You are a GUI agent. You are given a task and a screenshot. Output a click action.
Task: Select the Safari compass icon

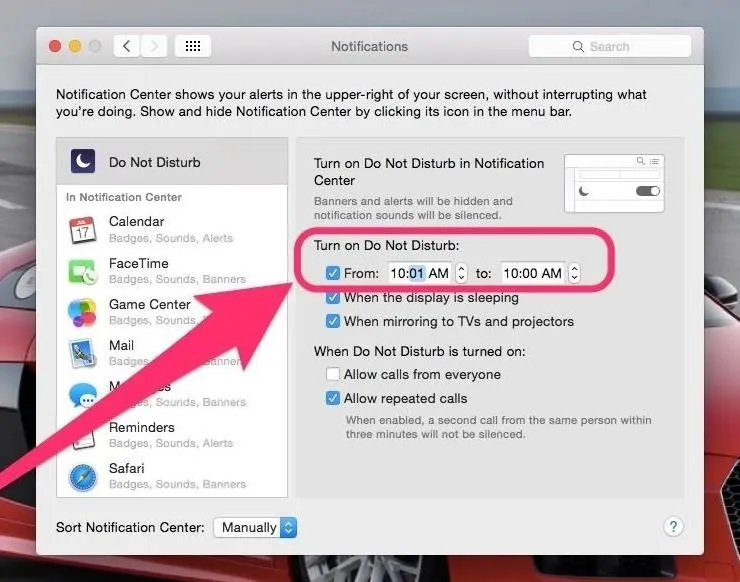coord(83,477)
